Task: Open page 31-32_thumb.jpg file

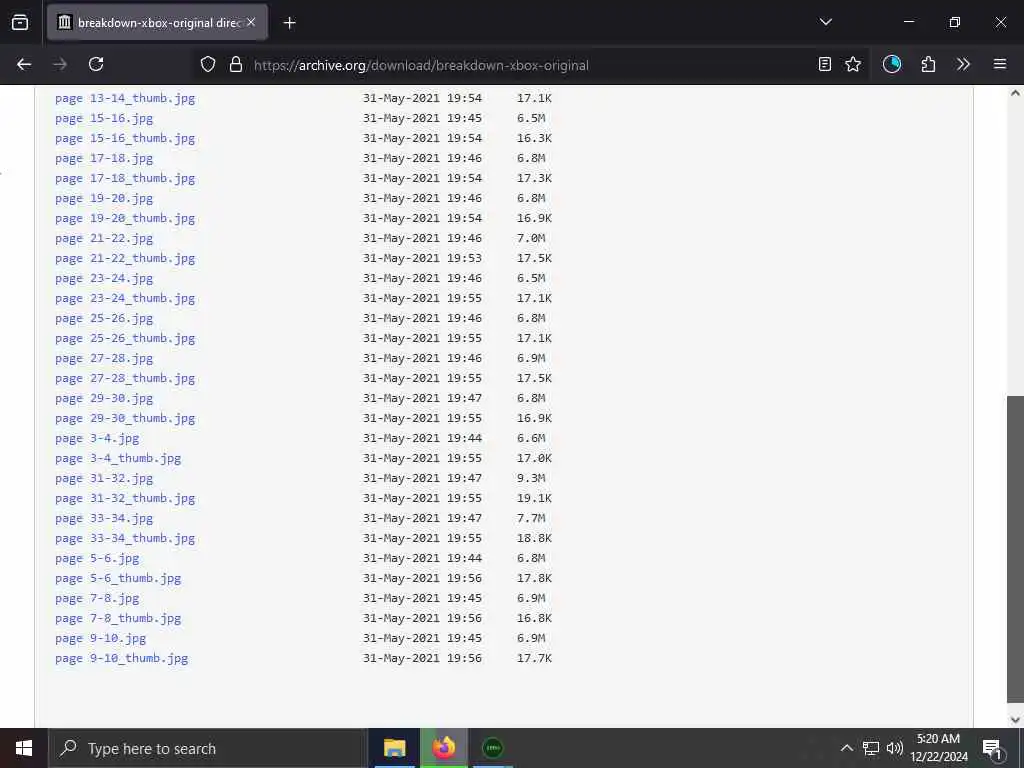Action: 125,498
